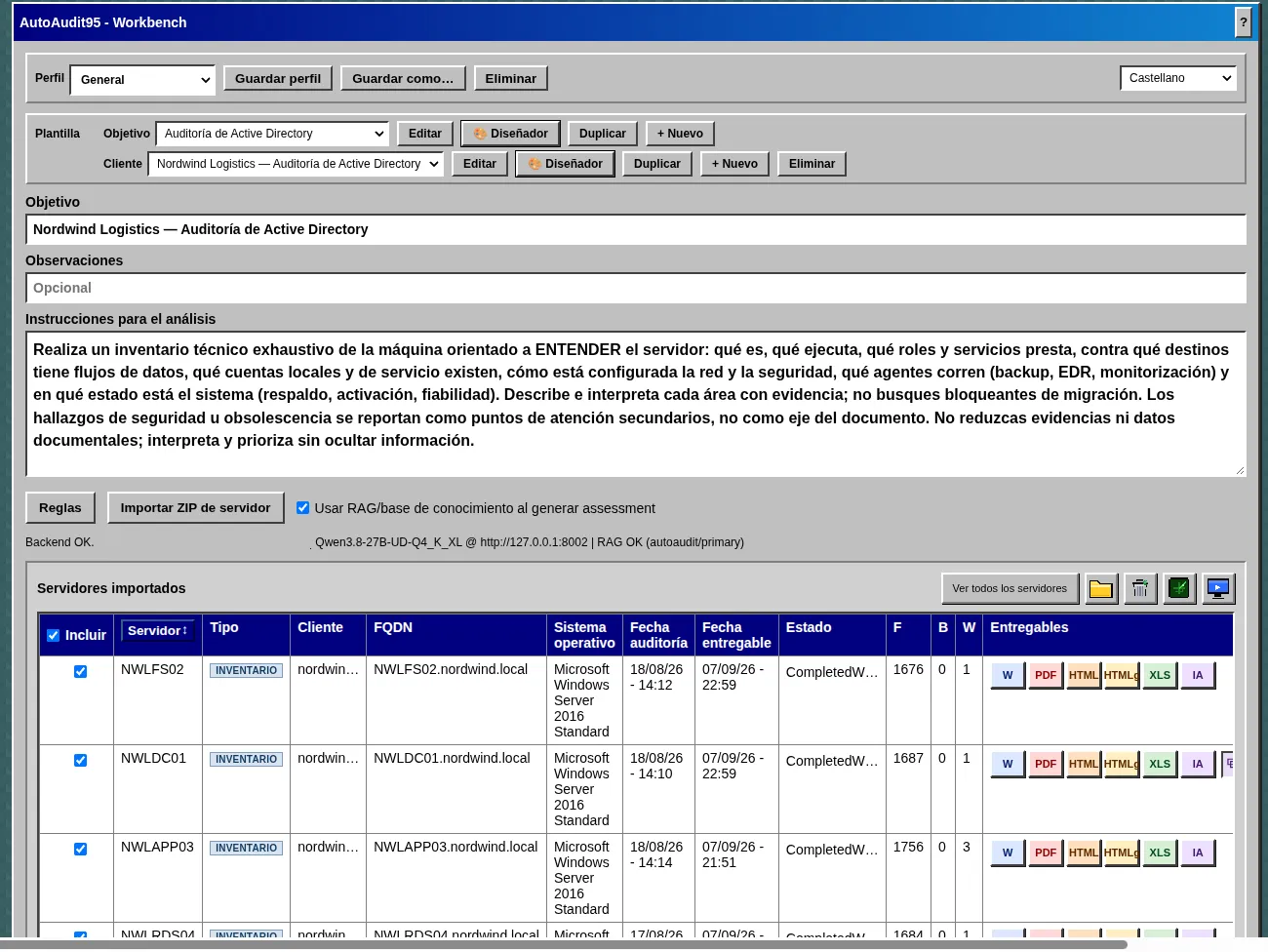The image size is (1268, 952).
Task: Click + Nuevo in the Cliente row
Action: coord(734,164)
